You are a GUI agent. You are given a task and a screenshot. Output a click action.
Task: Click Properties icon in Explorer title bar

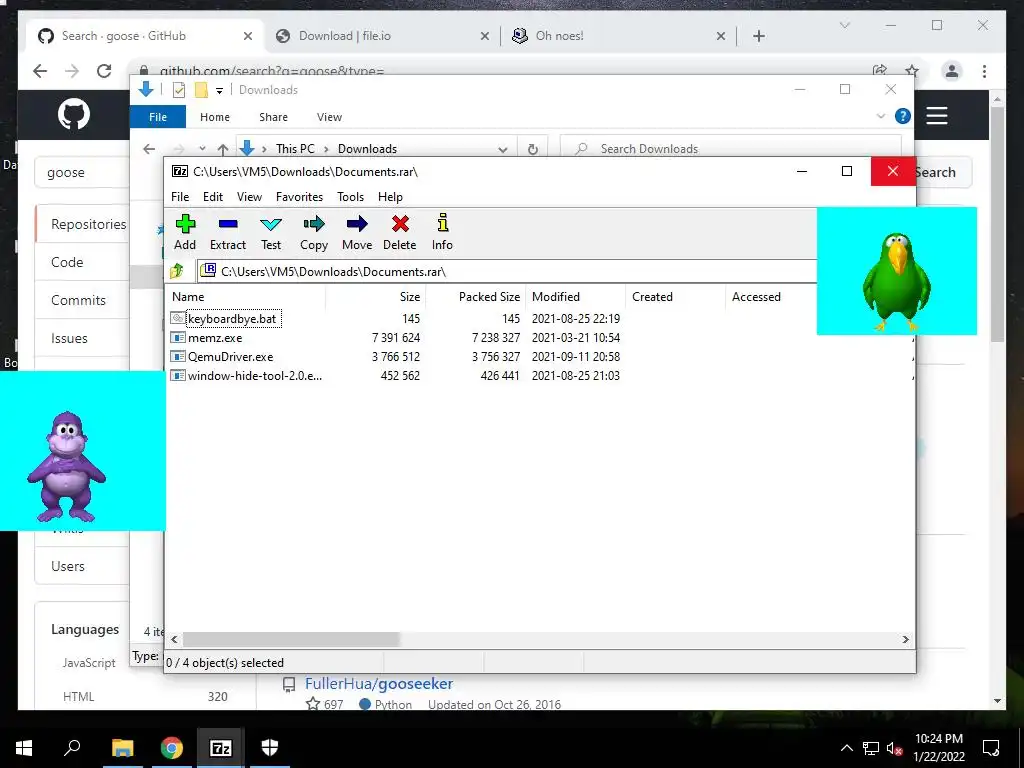[x=178, y=90]
